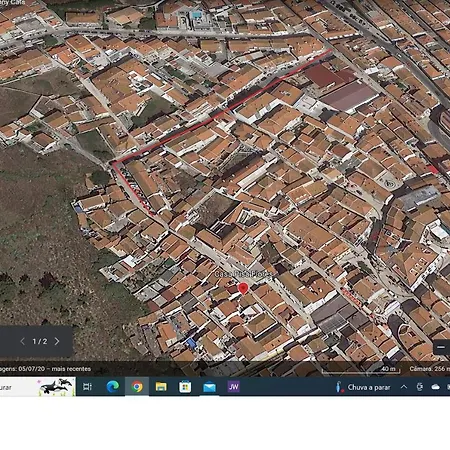The width and height of the screenshot is (450, 450).
Task: Launch the JW app from the taskbar
Action: pyautogui.click(x=234, y=387)
